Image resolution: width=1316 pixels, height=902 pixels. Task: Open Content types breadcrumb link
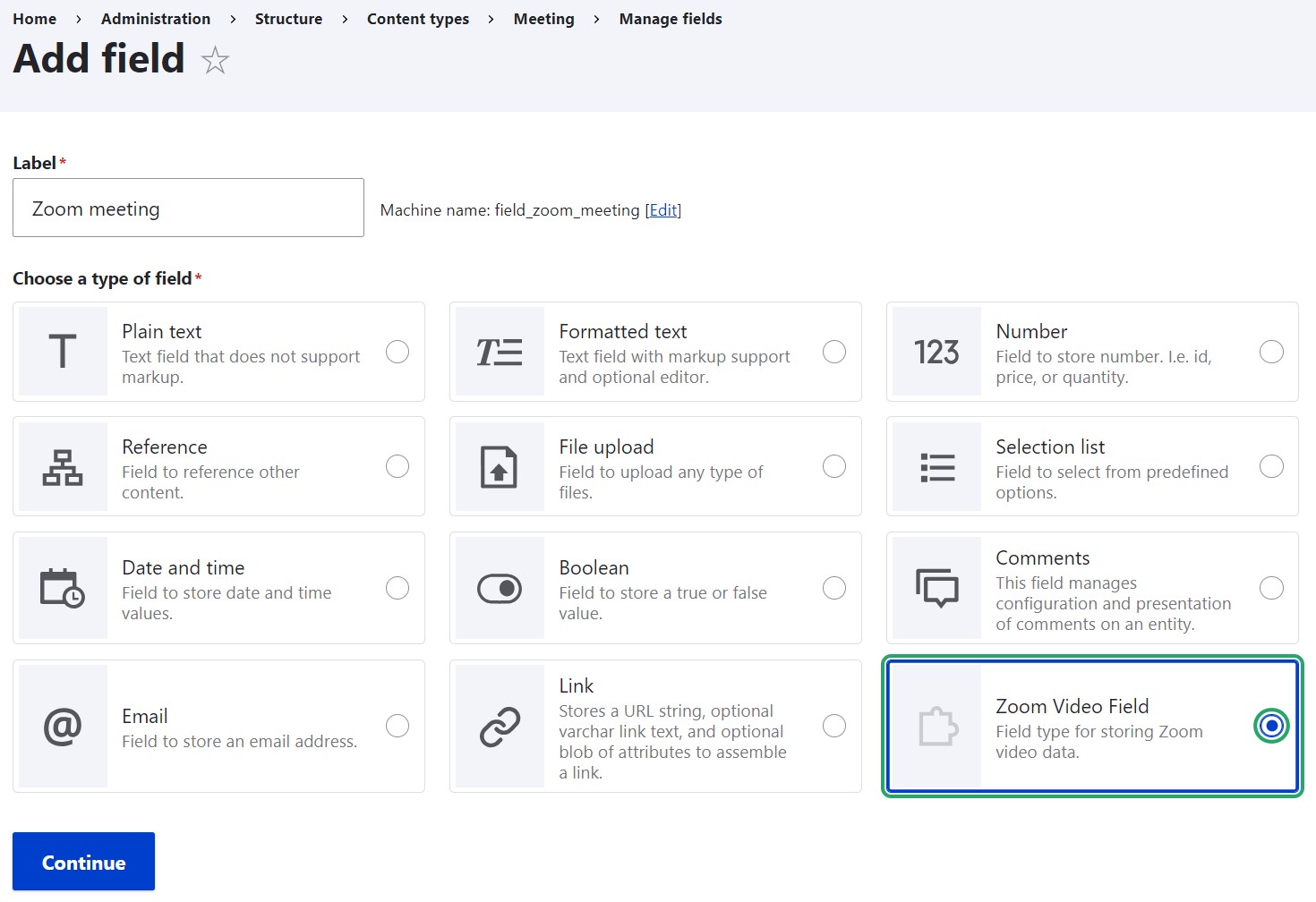pos(418,19)
